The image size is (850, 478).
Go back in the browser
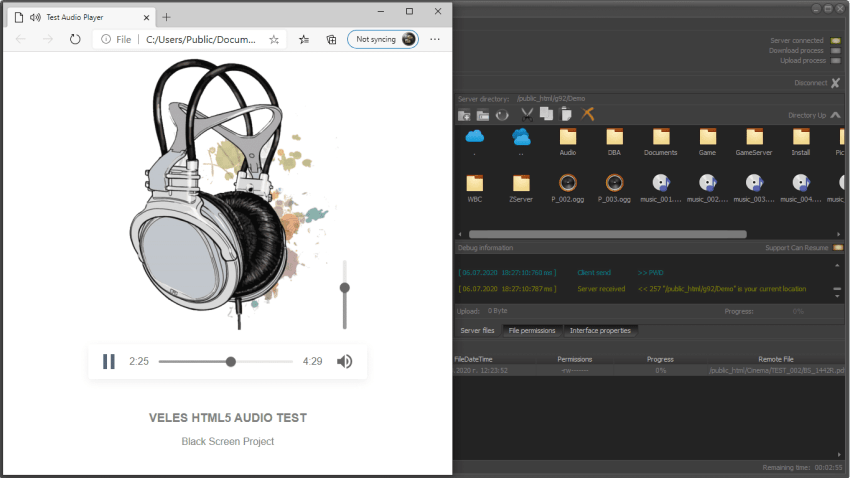point(21,39)
